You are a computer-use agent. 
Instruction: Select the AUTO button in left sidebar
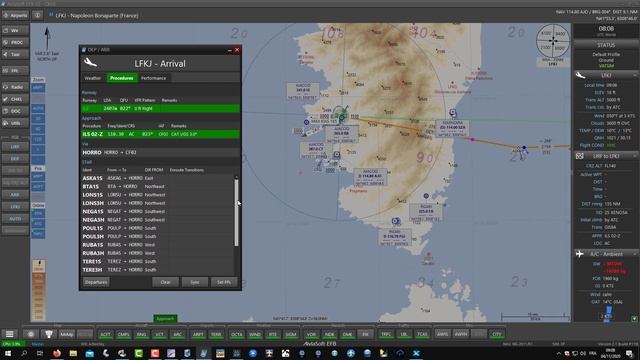[x=15, y=219]
